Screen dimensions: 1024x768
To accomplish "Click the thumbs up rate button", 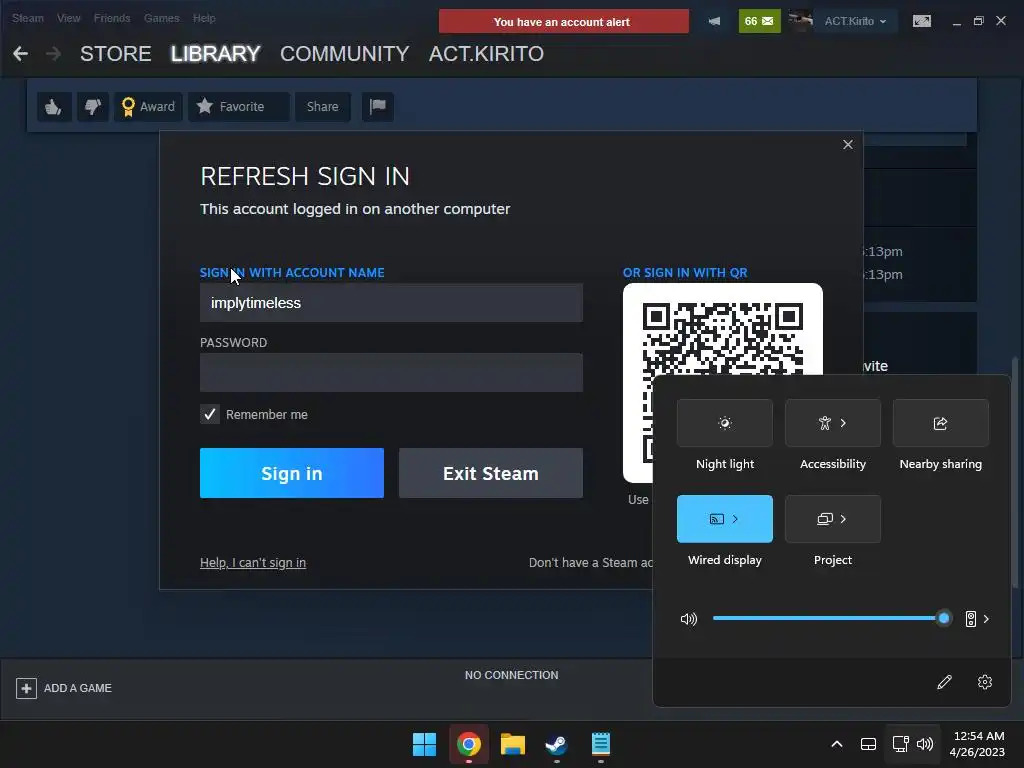I will pos(54,106).
